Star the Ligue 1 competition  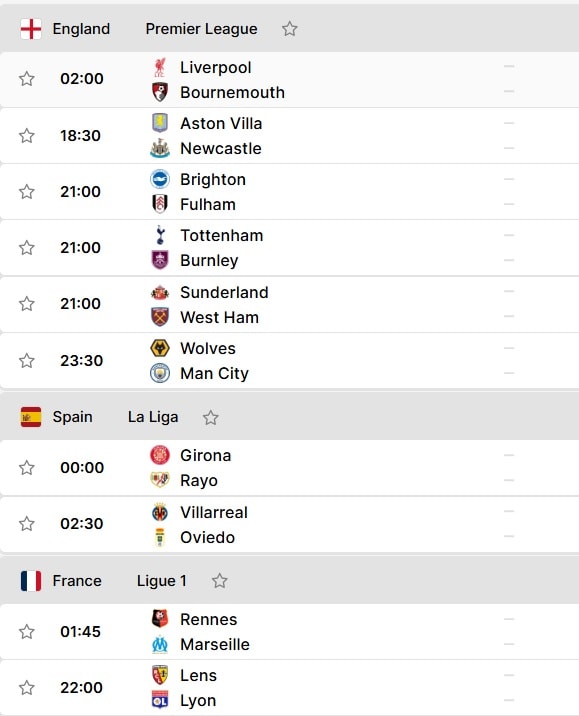[x=220, y=581]
